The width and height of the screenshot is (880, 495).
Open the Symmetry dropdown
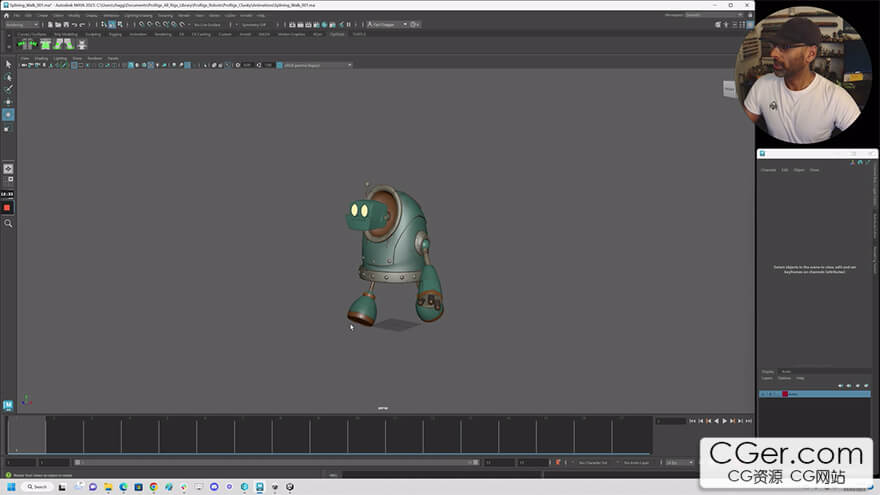[255, 25]
